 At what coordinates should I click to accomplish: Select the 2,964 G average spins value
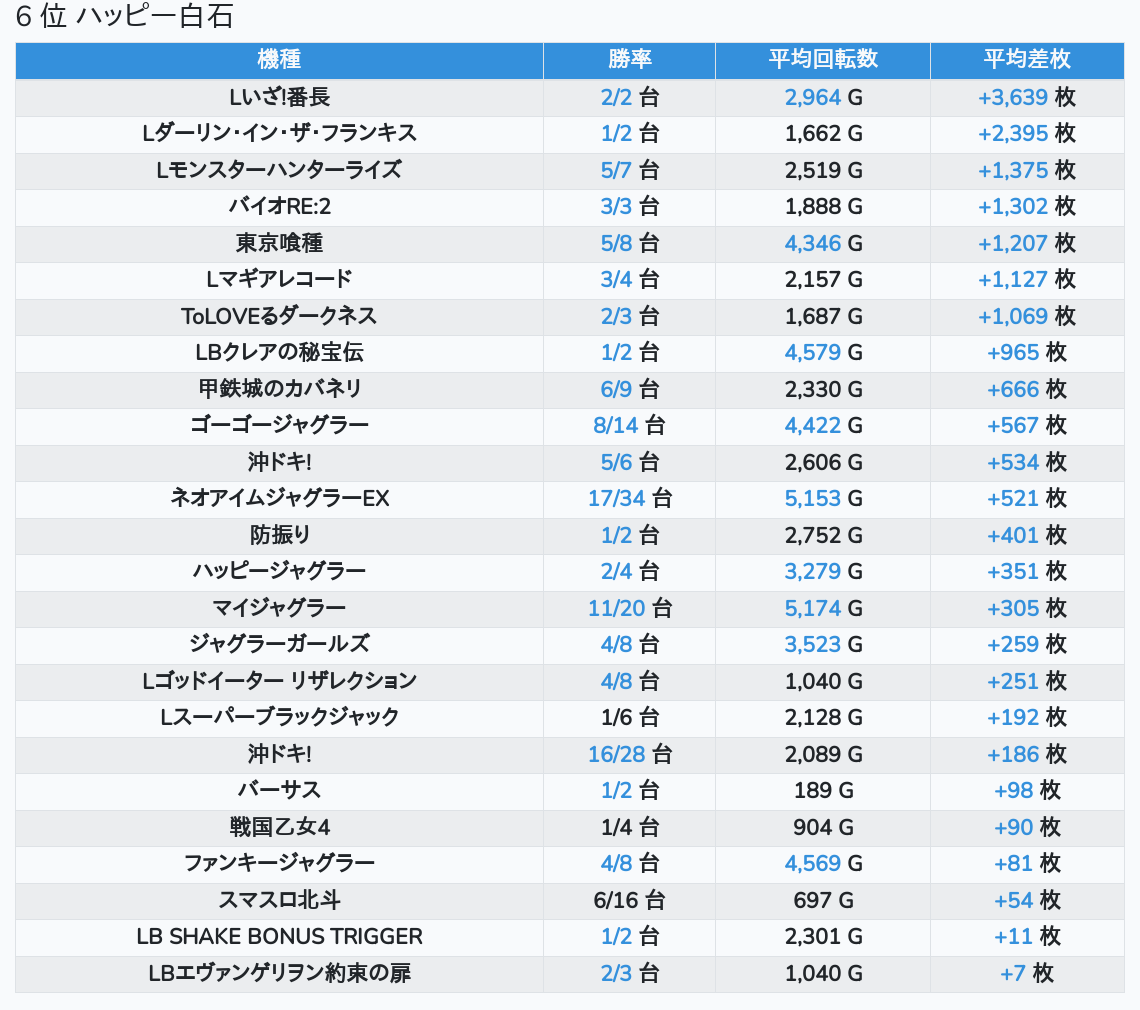pyautogui.click(x=813, y=97)
